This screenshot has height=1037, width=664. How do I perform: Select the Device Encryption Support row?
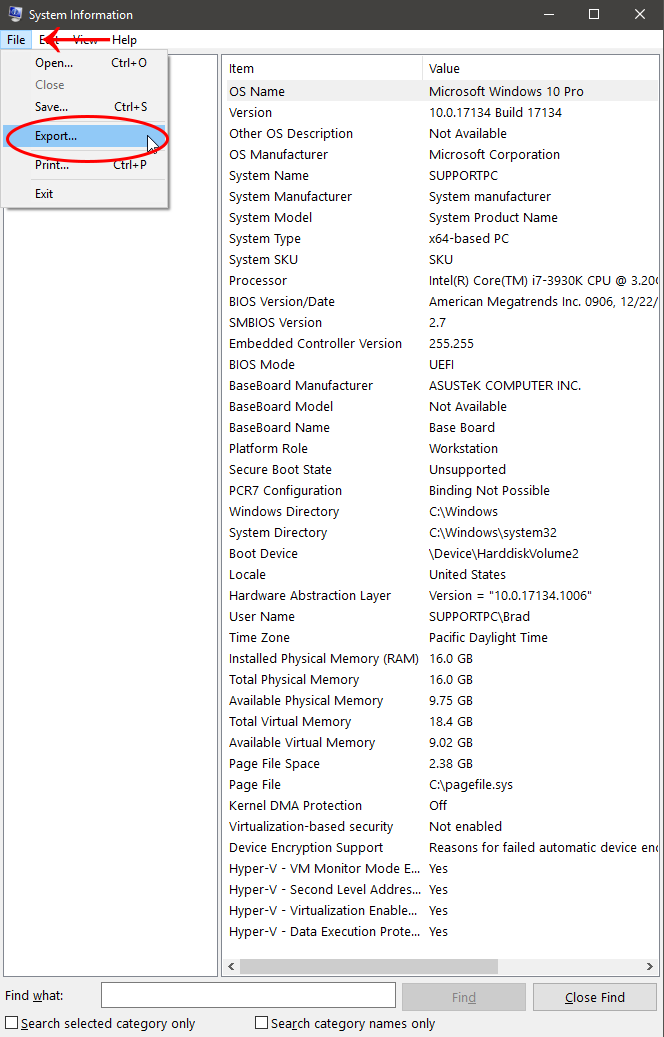tap(442, 848)
